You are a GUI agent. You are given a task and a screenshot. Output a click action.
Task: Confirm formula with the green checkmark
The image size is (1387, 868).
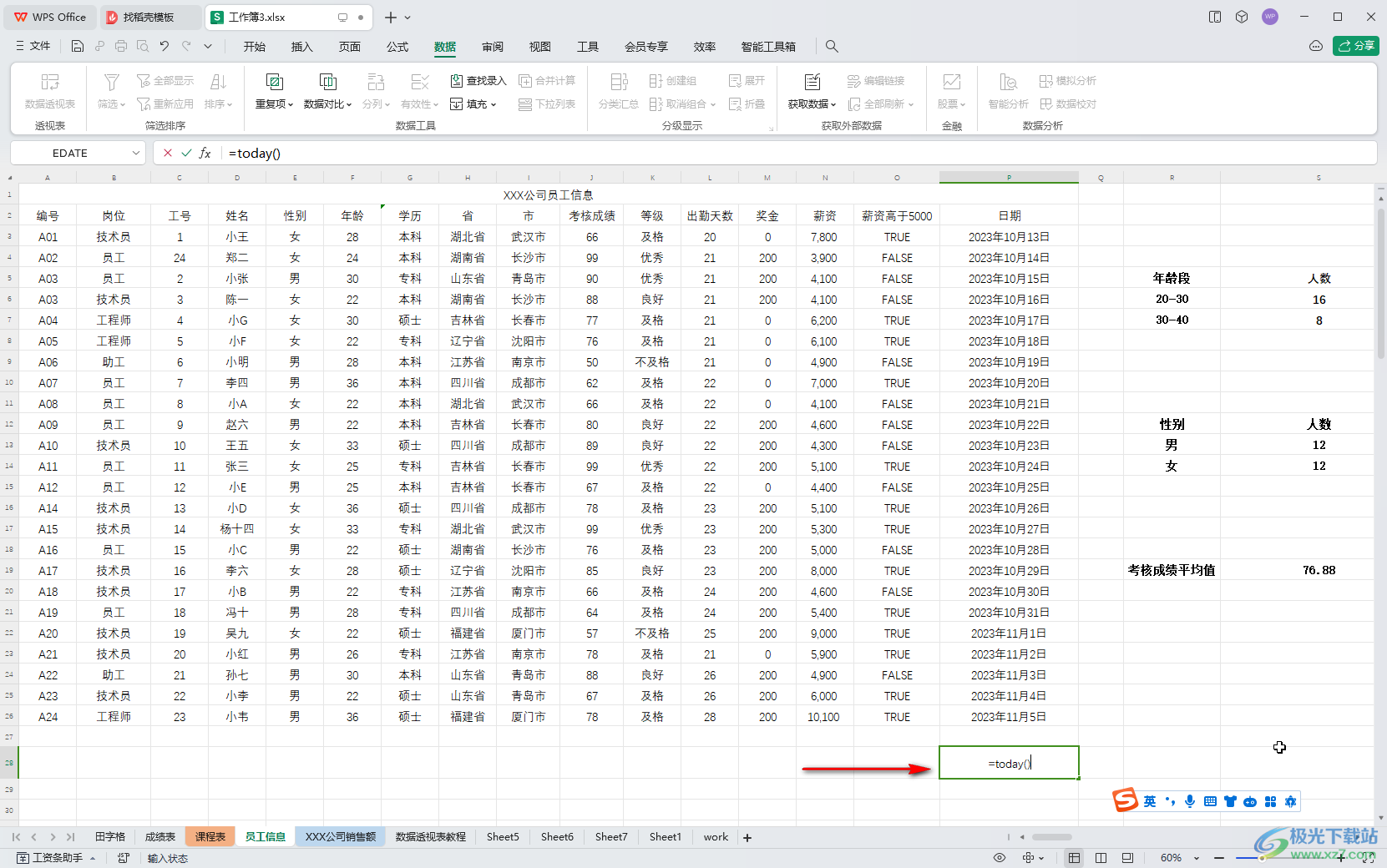[x=186, y=153]
